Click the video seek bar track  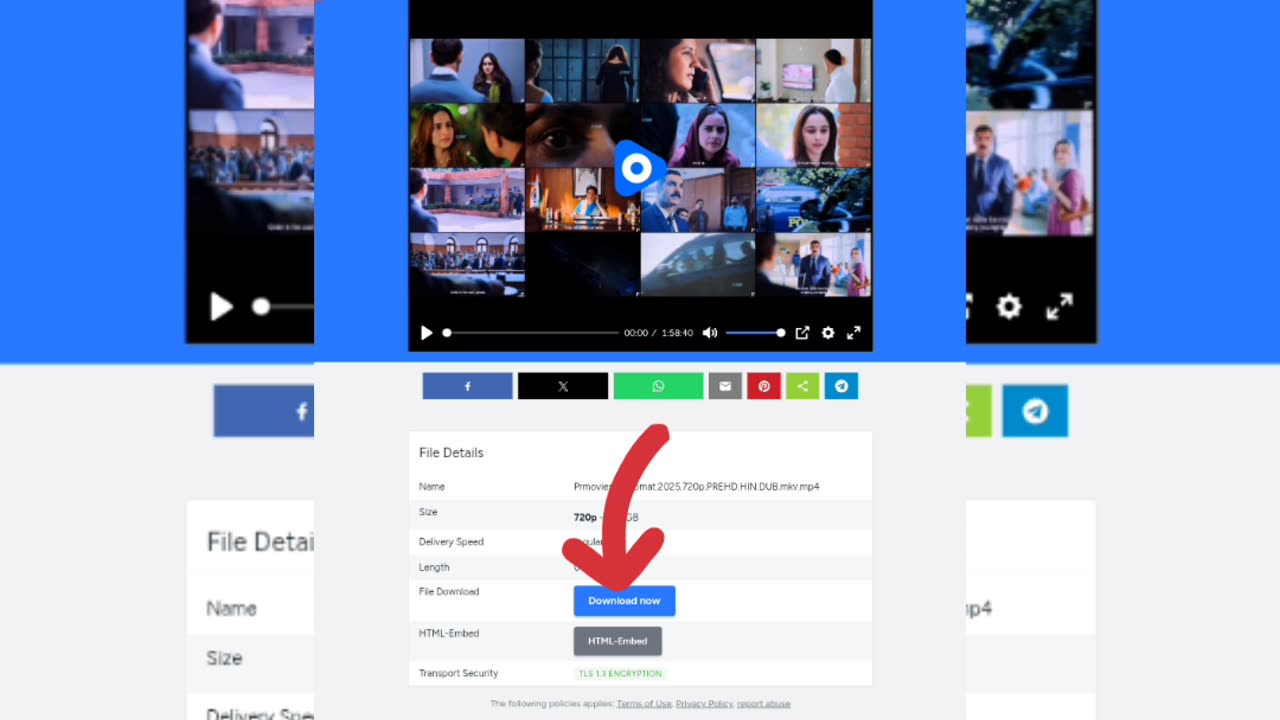(x=532, y=333)
